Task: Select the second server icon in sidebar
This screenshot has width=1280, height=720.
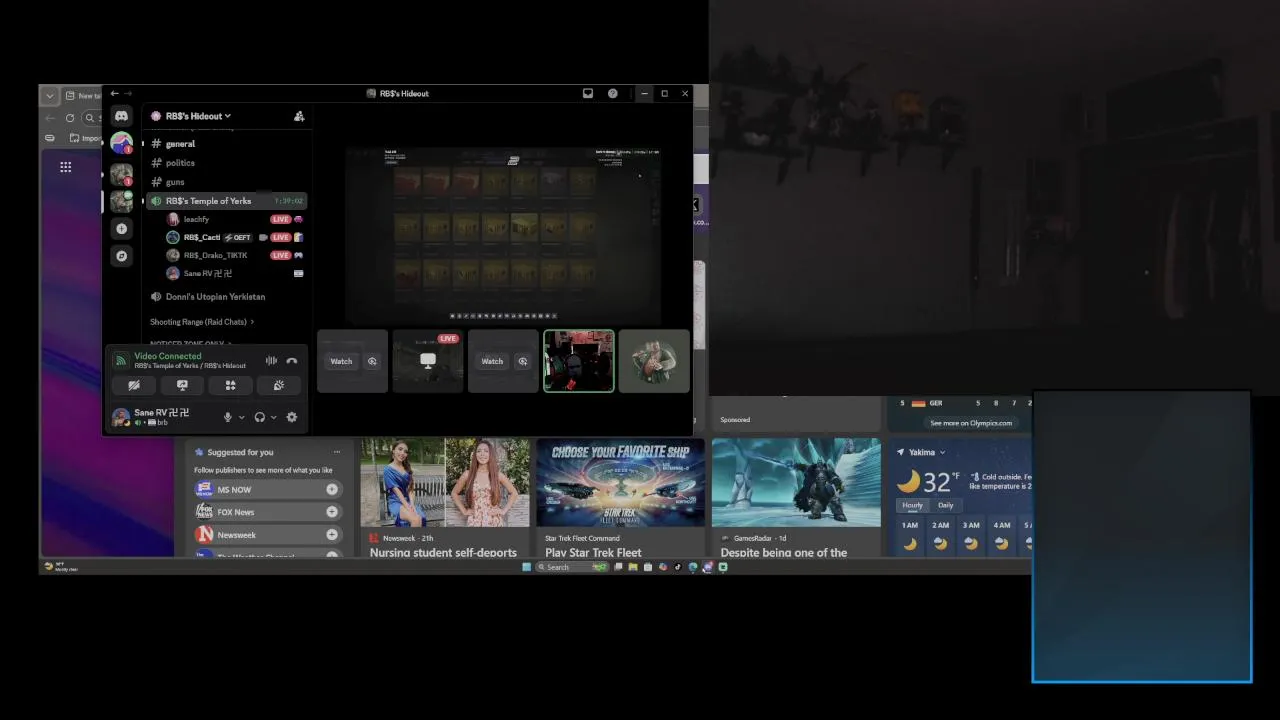Action: pyautogui.click(x=121, y=175)
